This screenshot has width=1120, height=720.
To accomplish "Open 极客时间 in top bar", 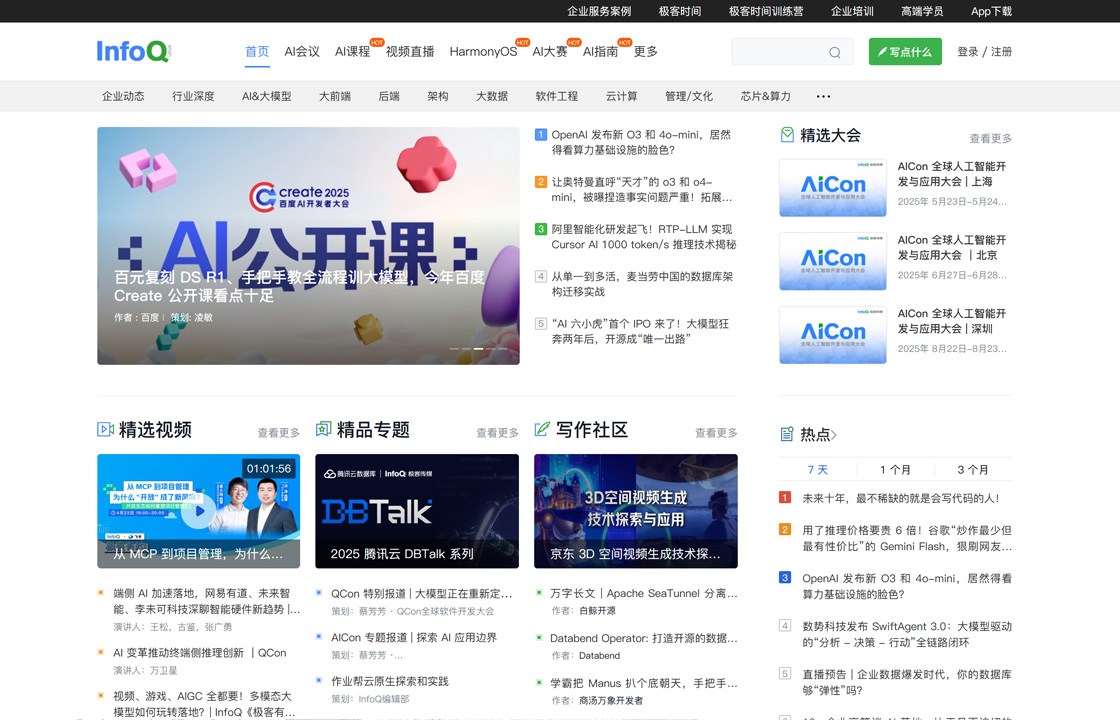I will pos(680,11).
